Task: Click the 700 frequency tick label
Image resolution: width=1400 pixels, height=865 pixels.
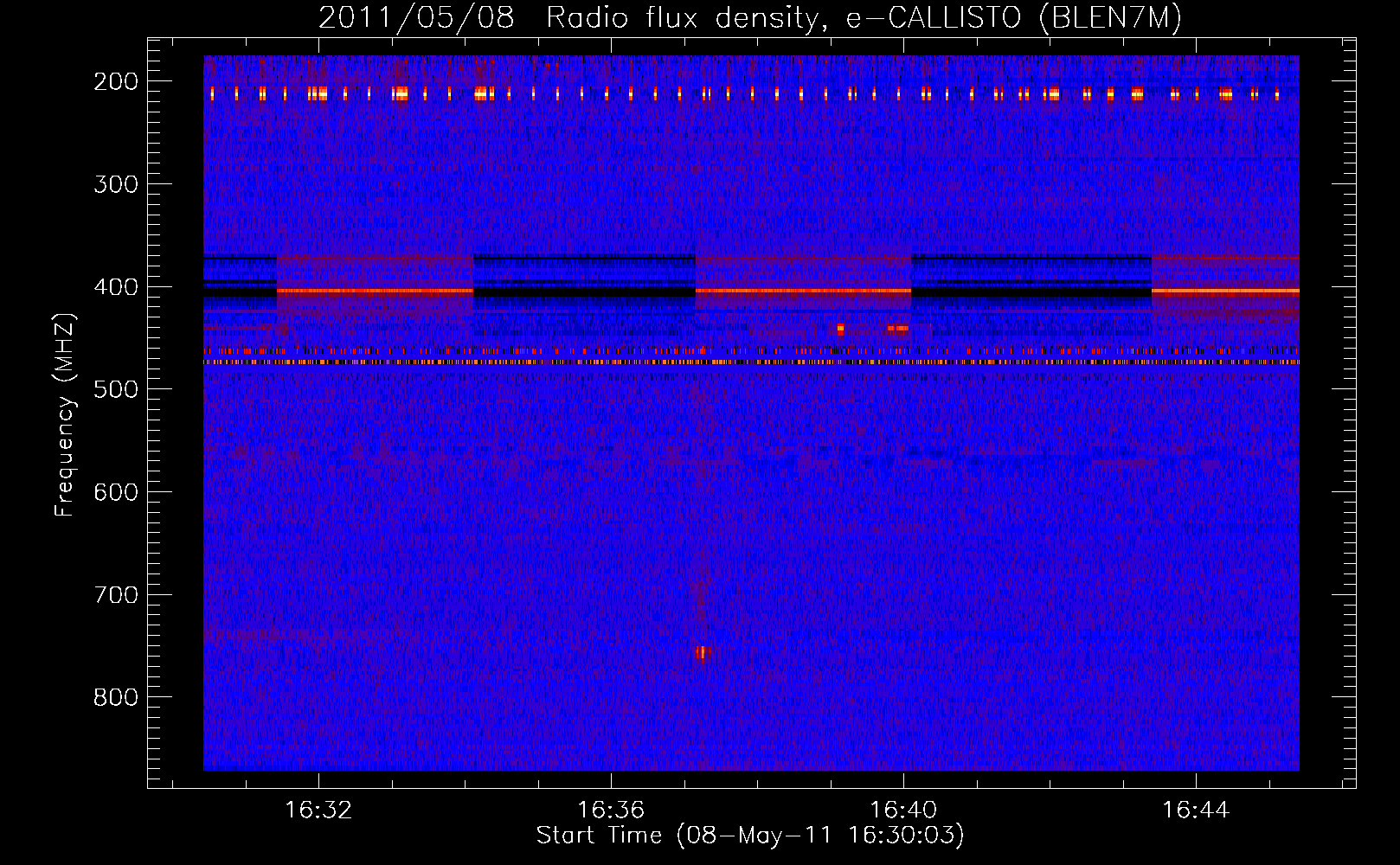Action: coord(116,595)
